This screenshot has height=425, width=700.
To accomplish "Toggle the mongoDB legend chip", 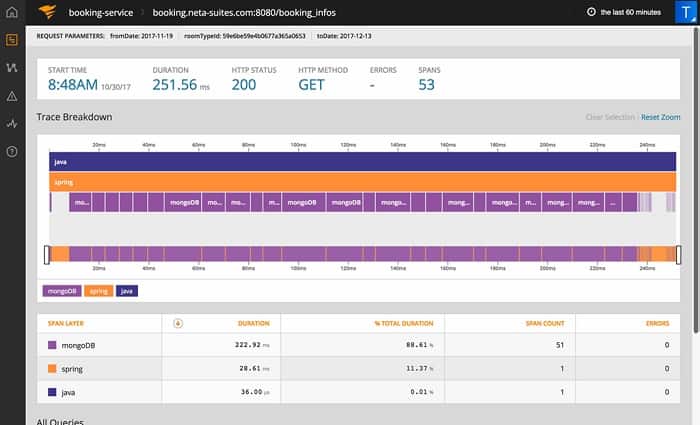I will tap(62, 291).
